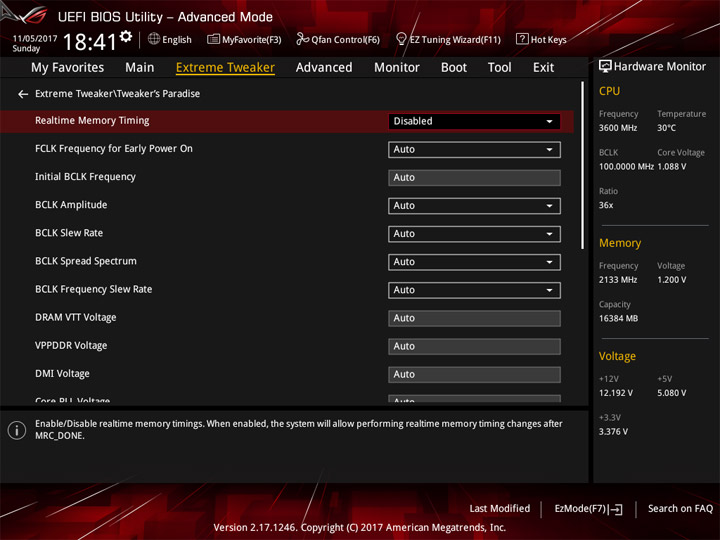Expand the BCLK Amplitude dropdown
Image resolution: width=720 pixels, height=540 pixels.
pyautogui.click(x=474, y=206)
